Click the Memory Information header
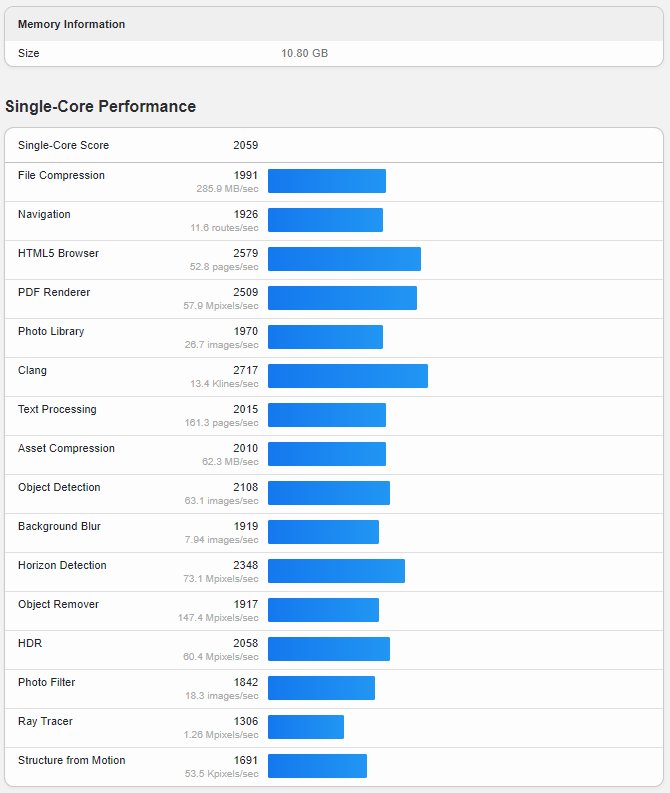Screen dimensions: 670x793 tap(72, 24)
